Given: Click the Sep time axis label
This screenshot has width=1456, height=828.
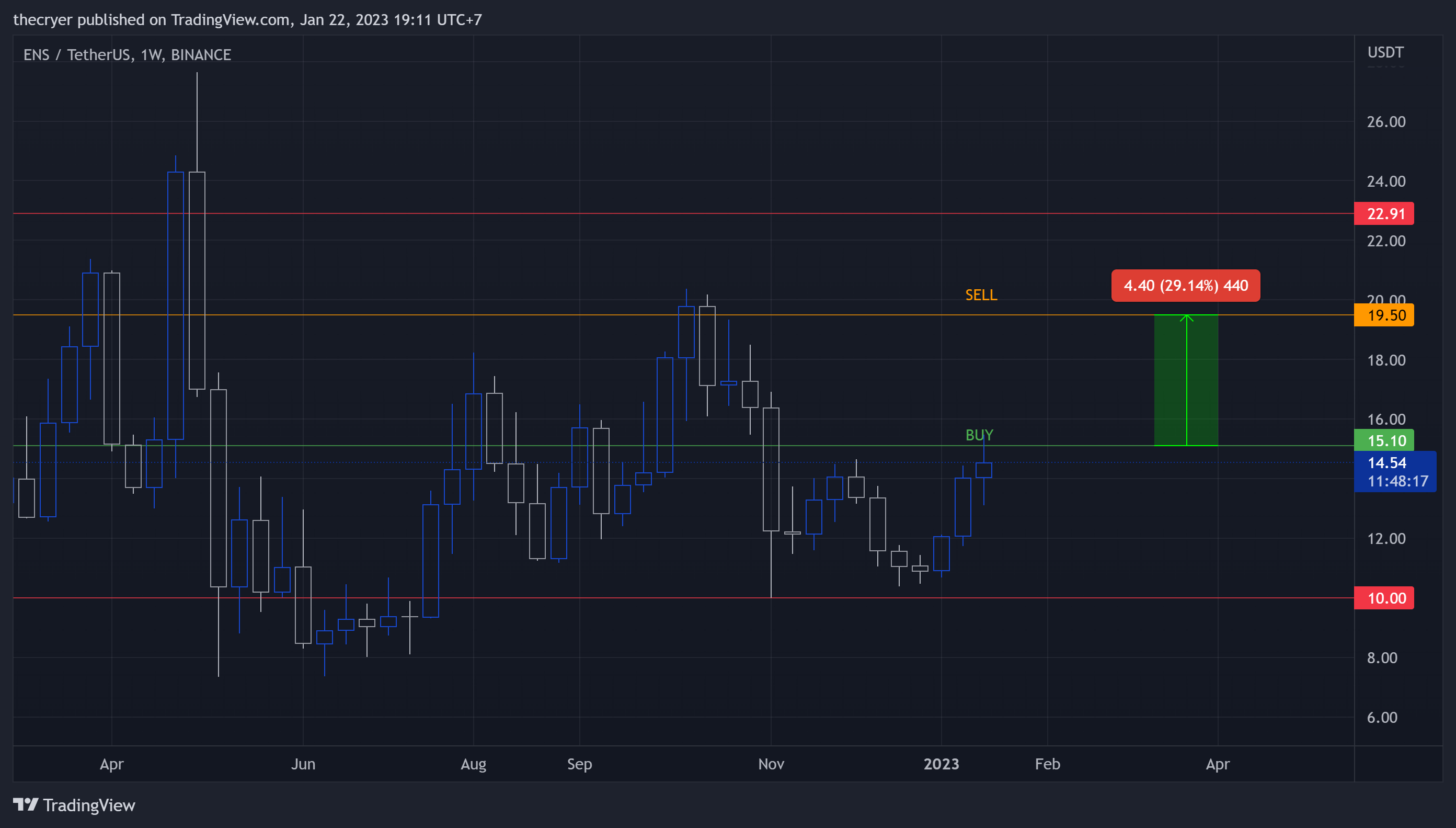Looking at the screenshot, I should [x=580, y=764].
